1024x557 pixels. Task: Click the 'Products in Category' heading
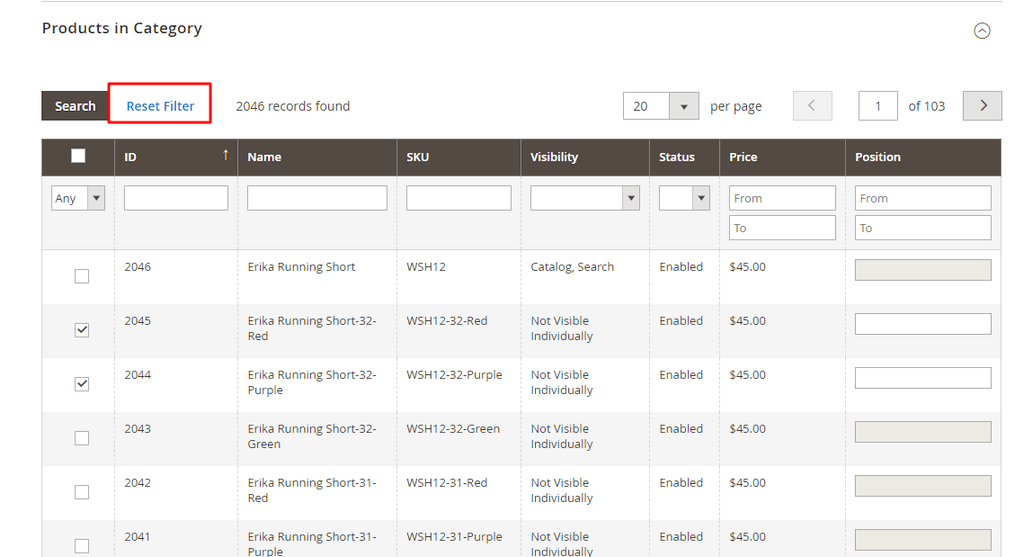coord(122,28)
